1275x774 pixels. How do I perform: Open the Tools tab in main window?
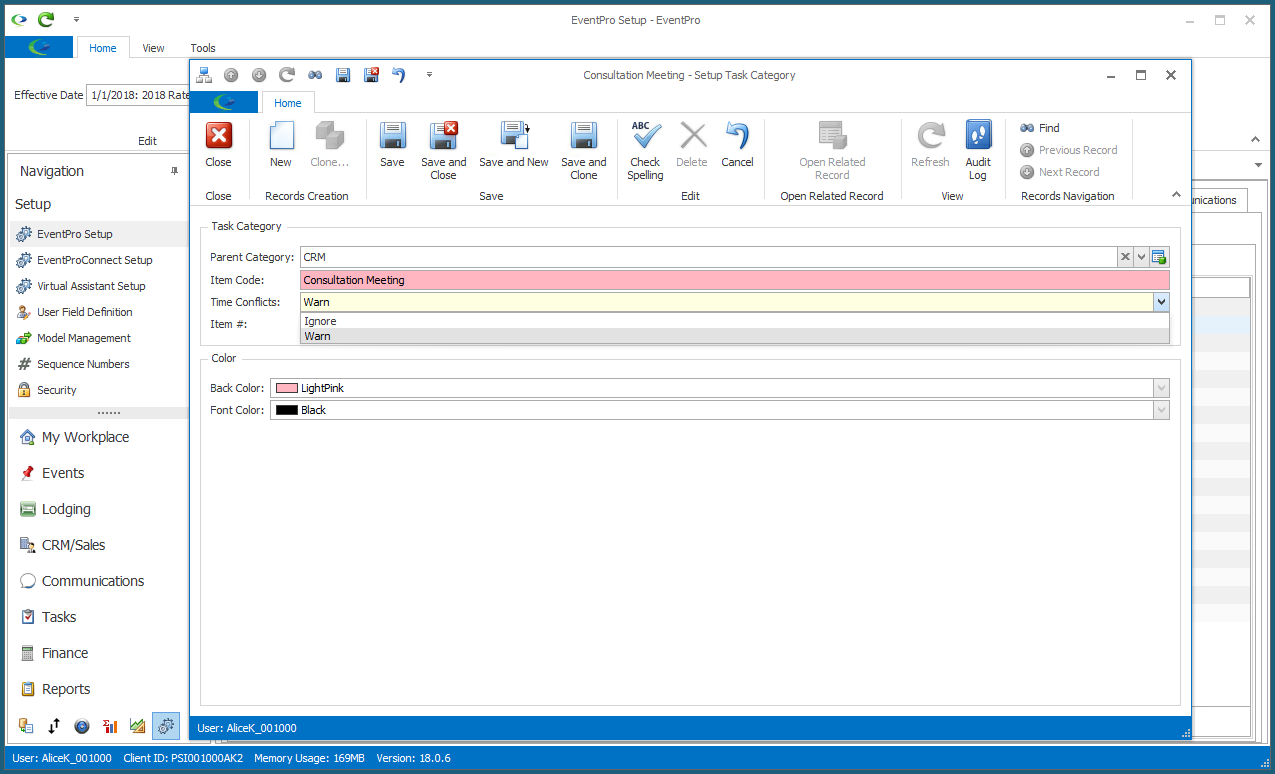pos(203,48)
